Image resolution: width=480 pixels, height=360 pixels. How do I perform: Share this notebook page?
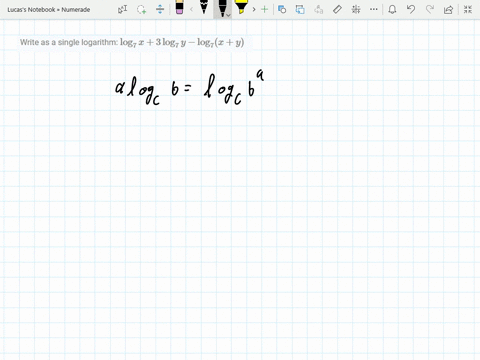tap(448, 9)
